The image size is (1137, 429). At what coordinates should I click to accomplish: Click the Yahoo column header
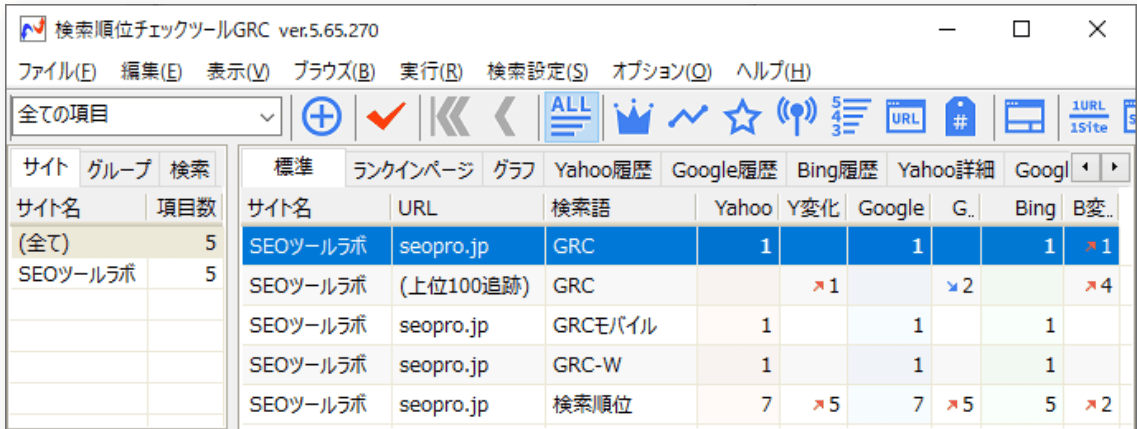[x=743, y=208]
